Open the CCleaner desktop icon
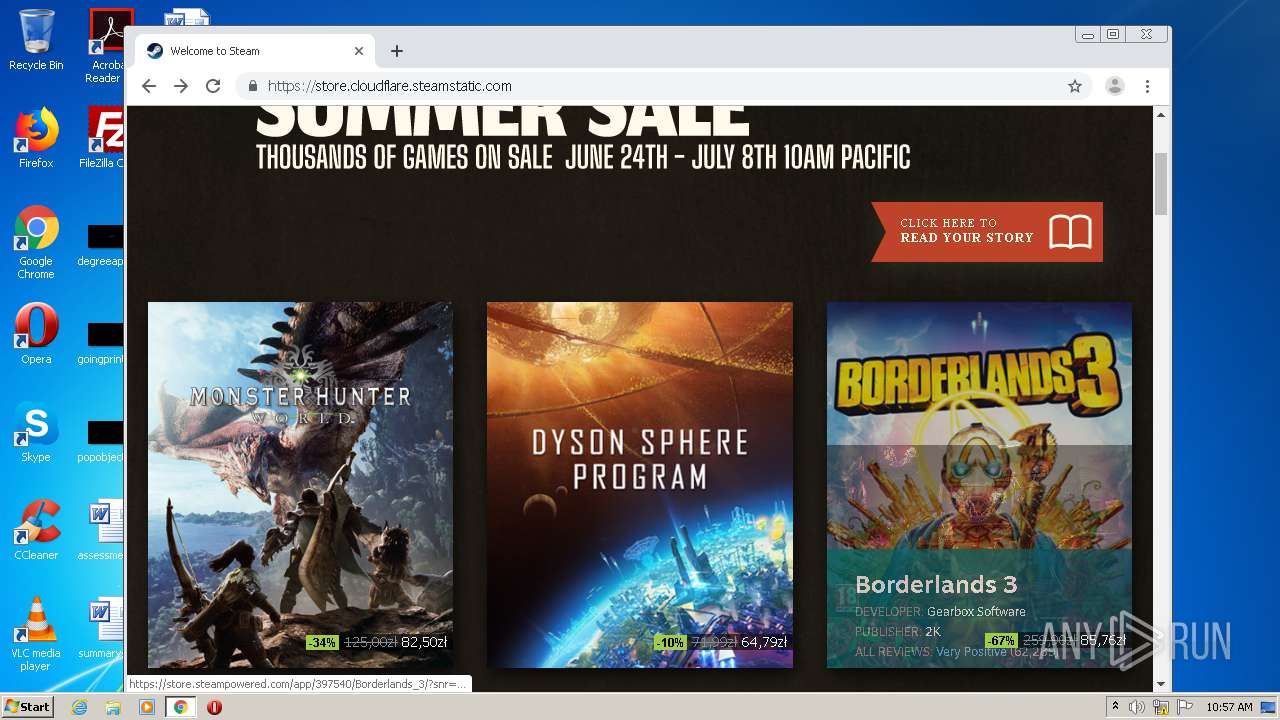 (x=36, y=530)
